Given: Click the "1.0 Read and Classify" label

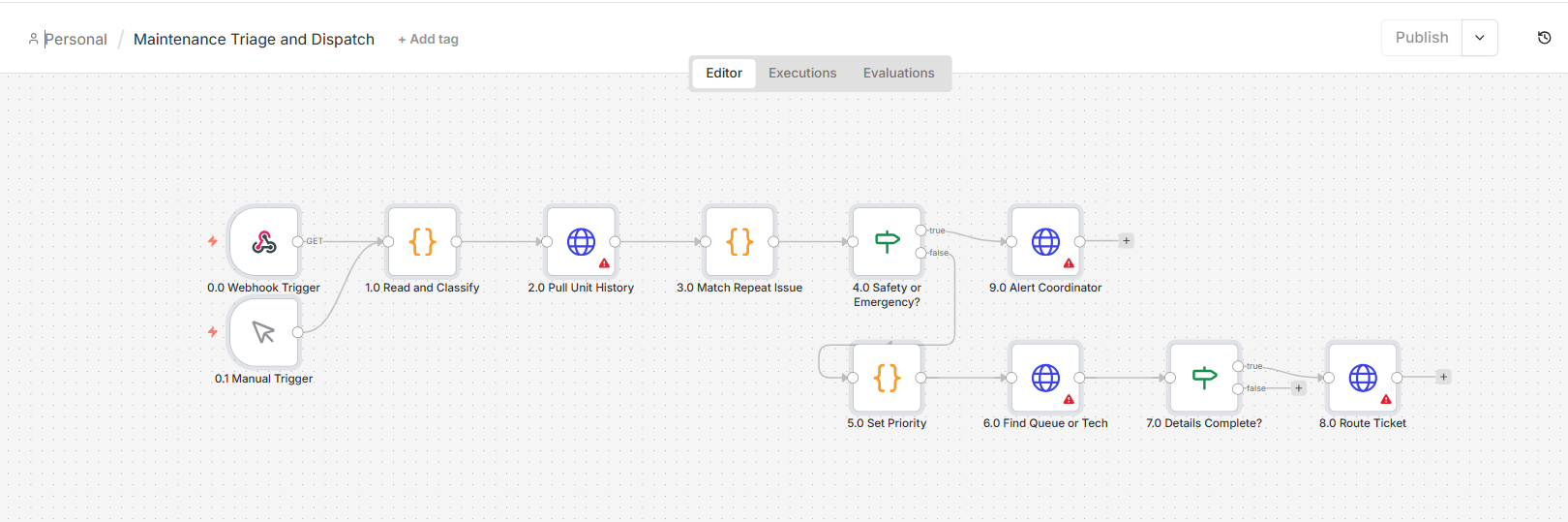Looking at the screenshot, I should [x=422, y=288].
